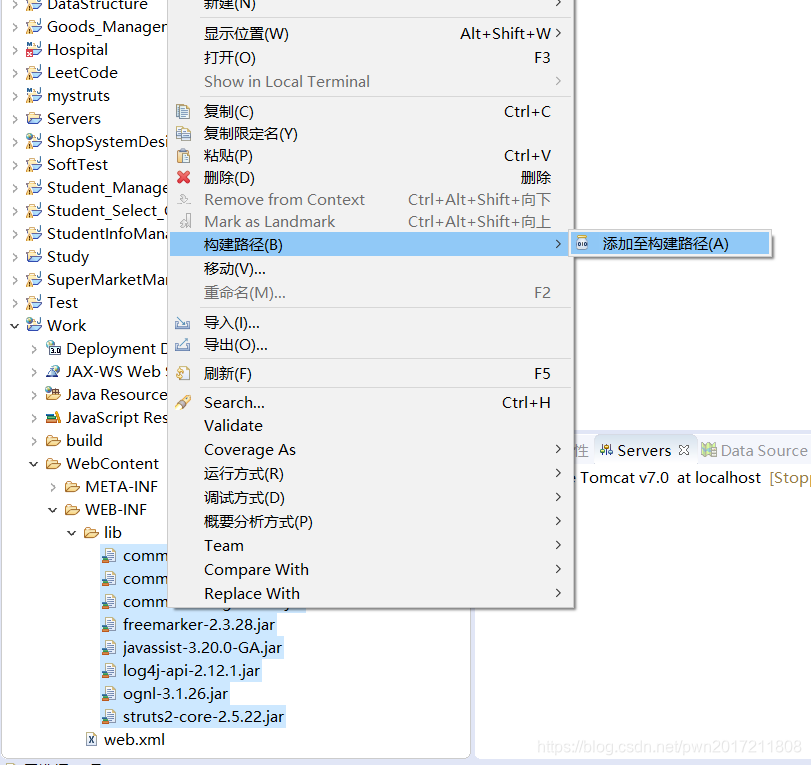Image resolution: width=811 pixels, height=765 pixels.
Task: Click the Copy Qualified Name icon
Action: [x=183, y=133]
